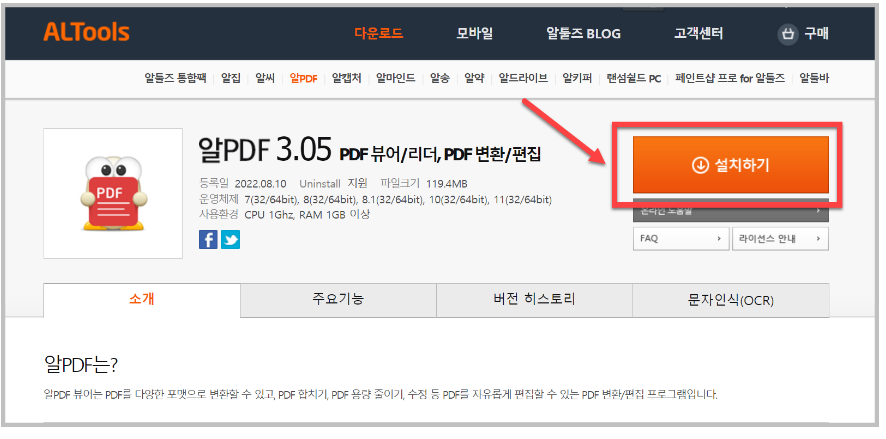Select 알마인드 in product list
886x439 pixels.
point(396,79)
